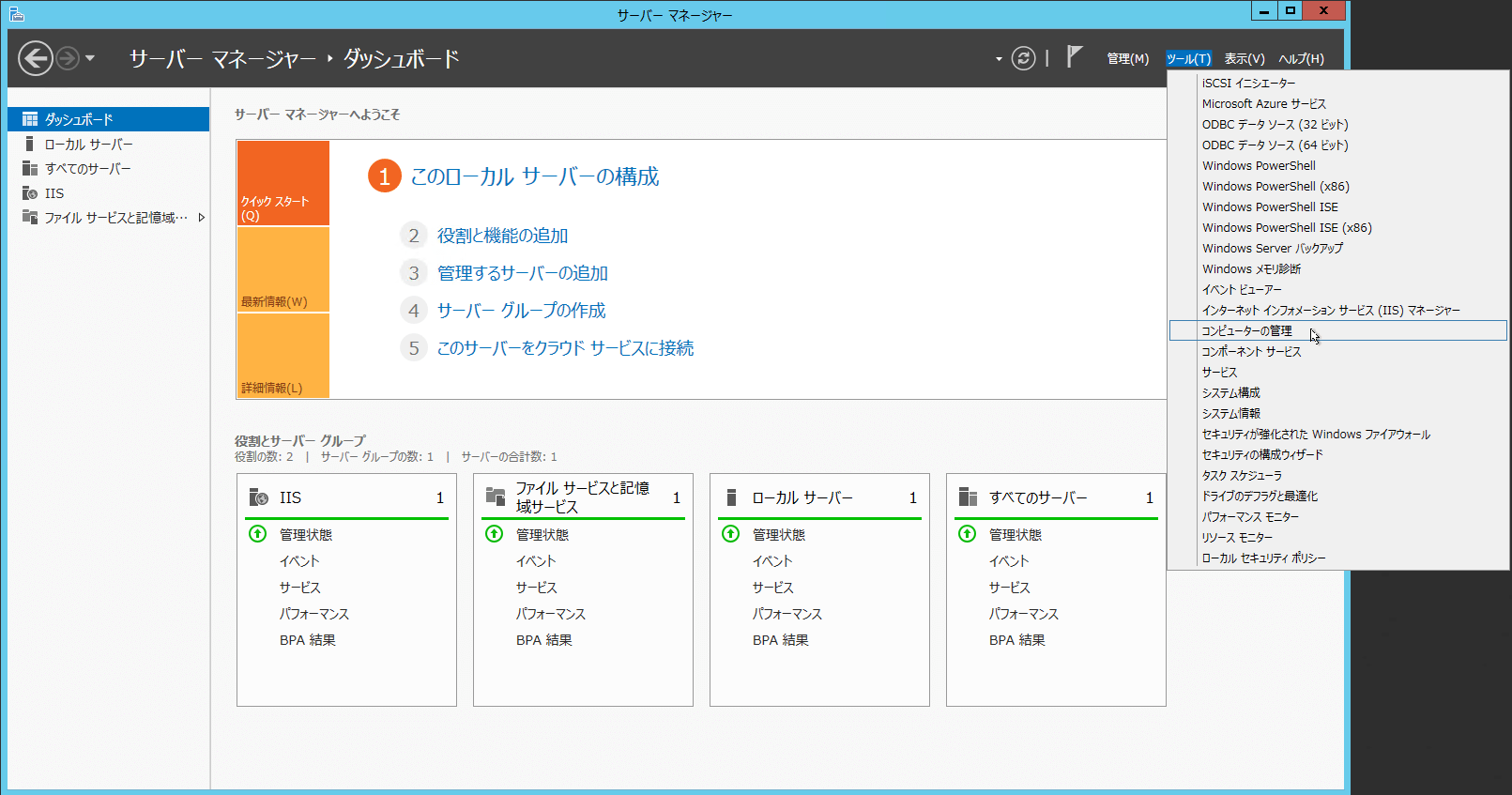Launch Windows PowerShell (x86) from menu
The height and width of the screenshot is (795, 1512).
[1338, 186]
